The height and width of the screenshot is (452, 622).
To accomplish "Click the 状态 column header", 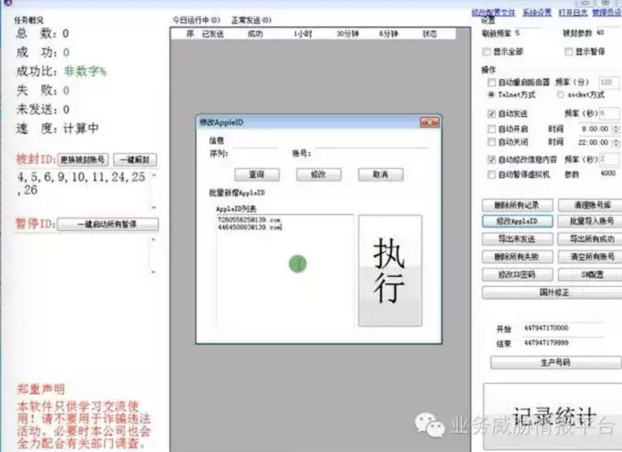I will tap(430, 34).
